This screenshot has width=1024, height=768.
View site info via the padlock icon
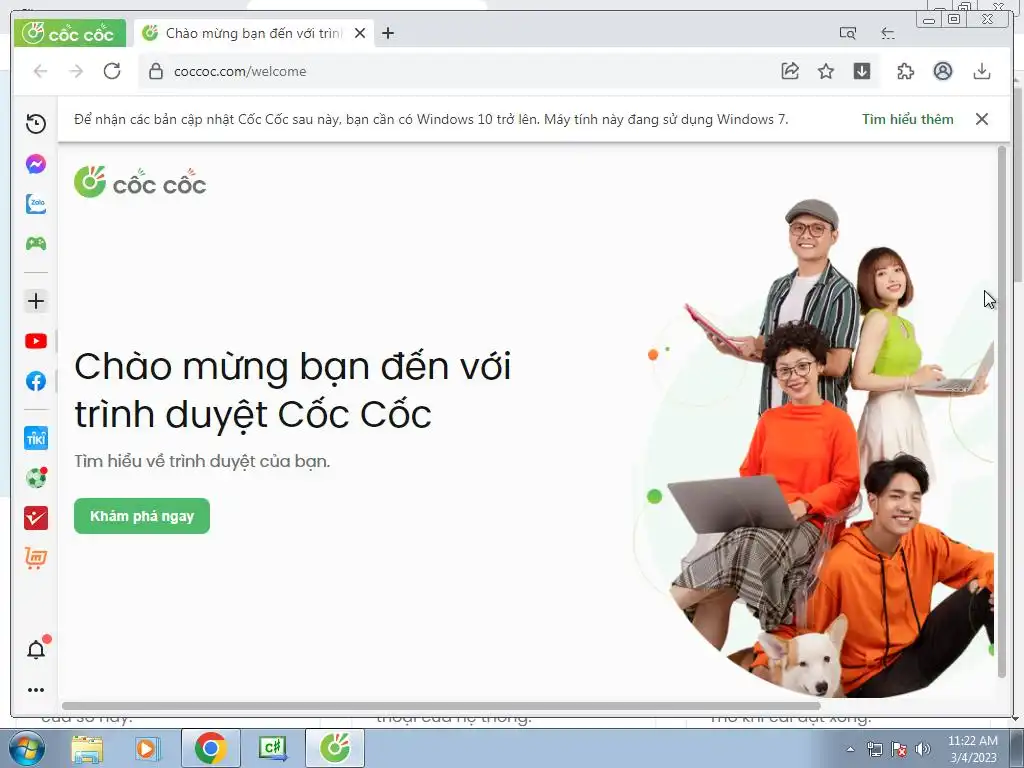click(155, 71)
